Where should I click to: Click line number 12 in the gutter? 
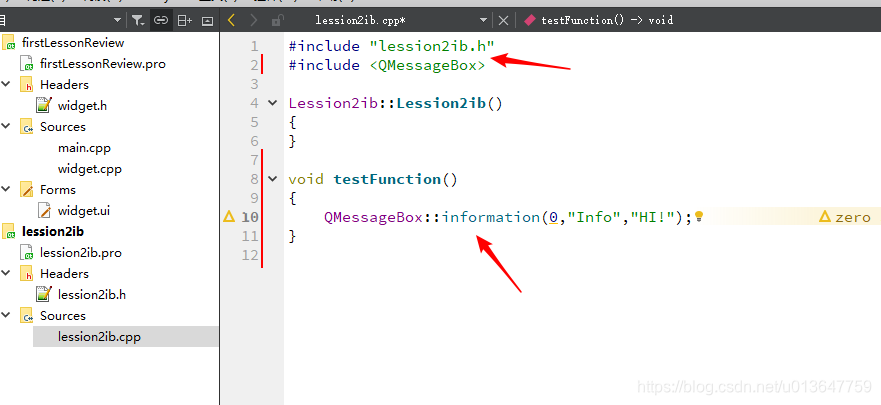click(250, 255)
